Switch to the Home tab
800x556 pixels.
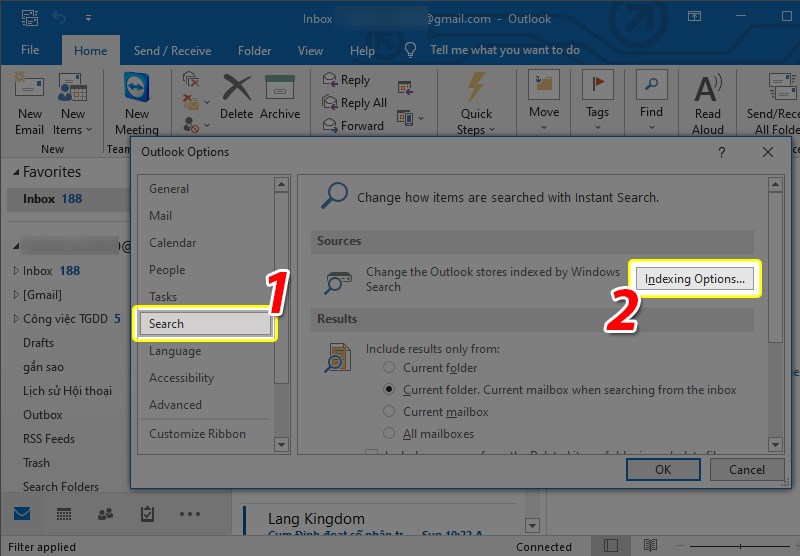(x=91, y=50)
